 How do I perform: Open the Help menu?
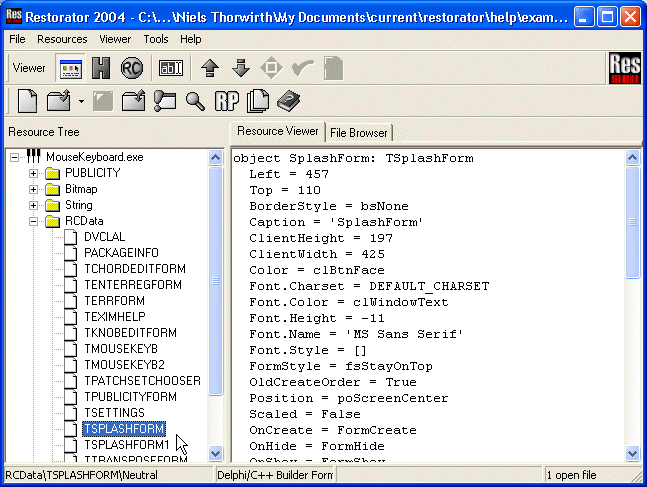191,39
